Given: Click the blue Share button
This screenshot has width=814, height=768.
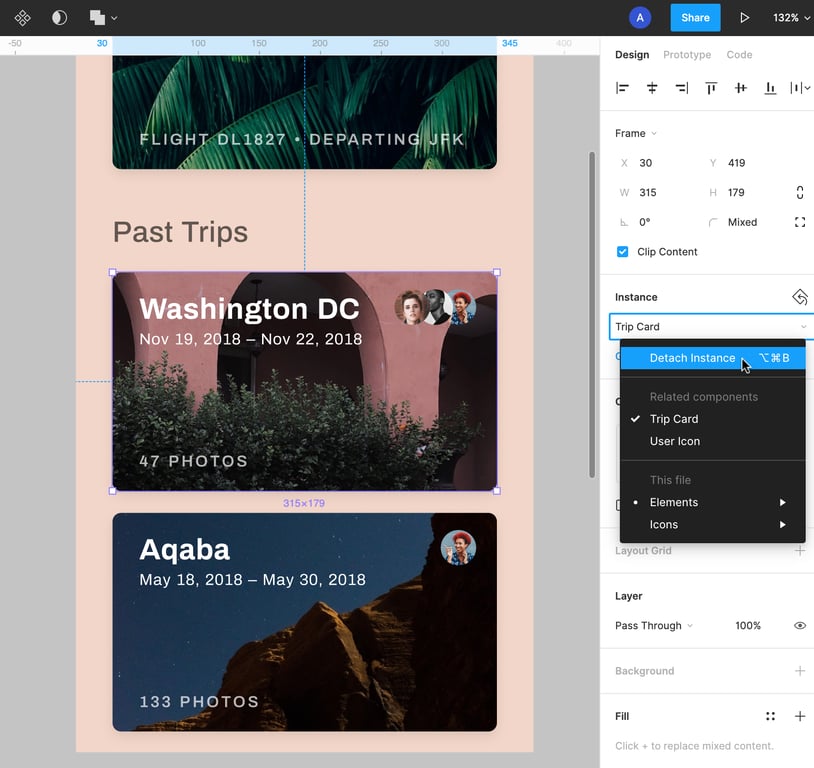Looking at the screenshot, I should 695,18.
